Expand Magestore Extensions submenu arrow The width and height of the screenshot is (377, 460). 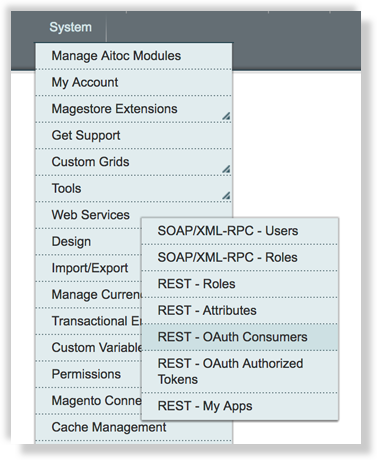point(226,116)
